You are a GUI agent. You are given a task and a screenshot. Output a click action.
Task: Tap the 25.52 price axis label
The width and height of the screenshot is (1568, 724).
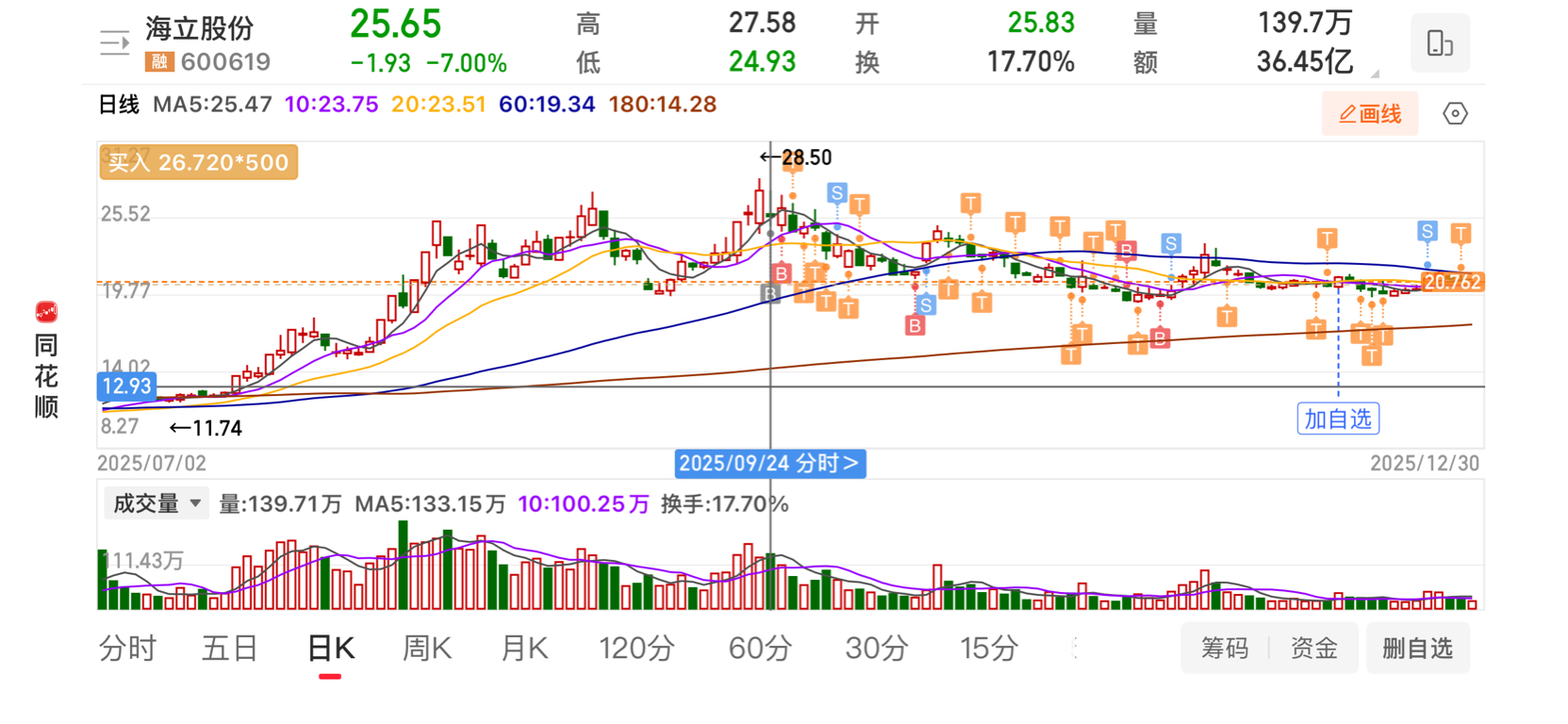125,214
